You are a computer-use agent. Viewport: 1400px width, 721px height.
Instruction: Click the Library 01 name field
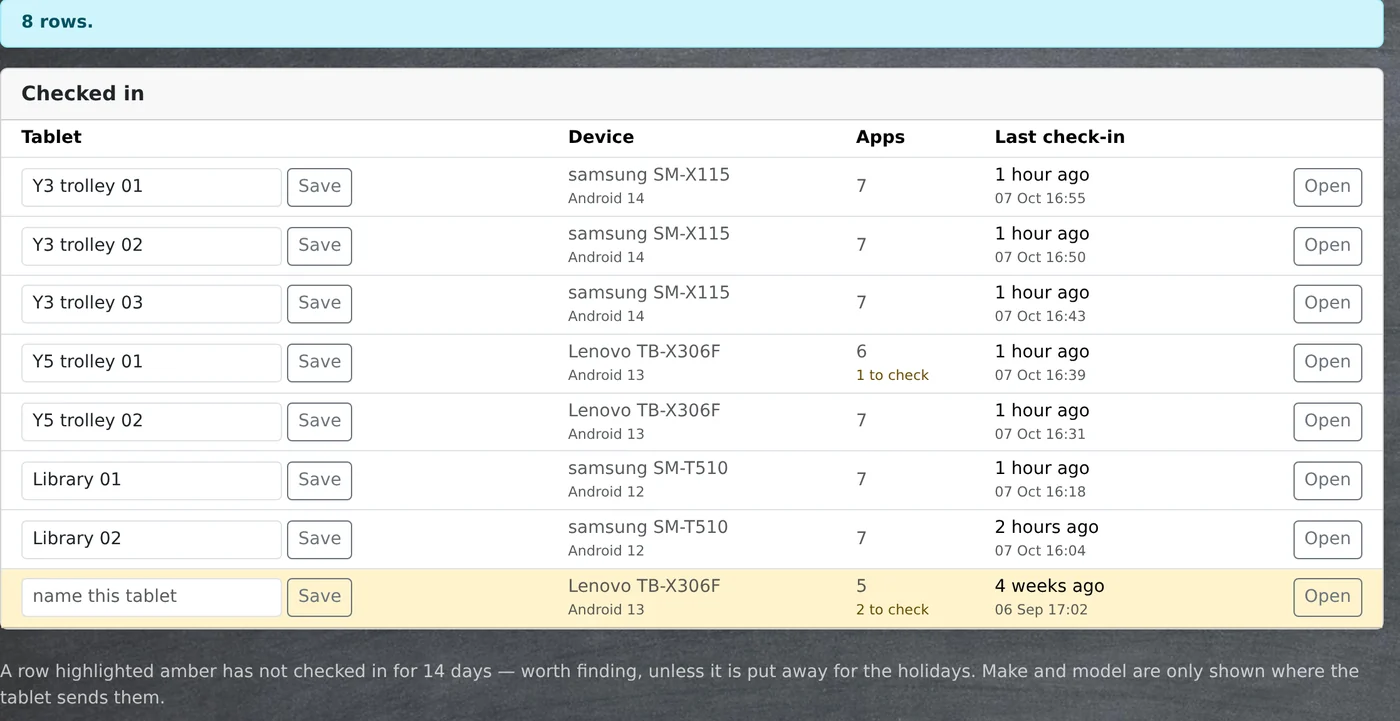[x=151, y=481]
